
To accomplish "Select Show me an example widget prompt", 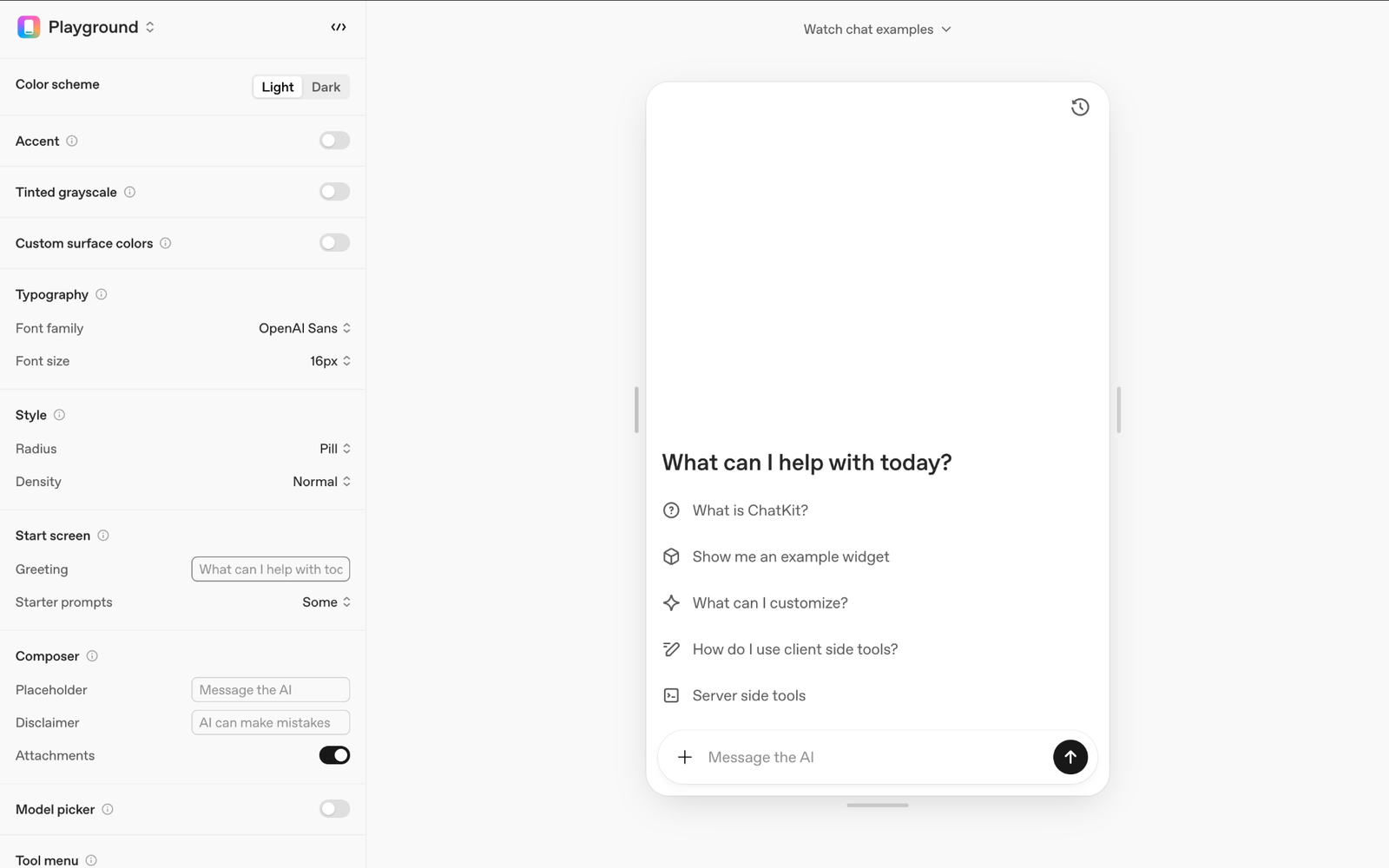I will 790,556.
